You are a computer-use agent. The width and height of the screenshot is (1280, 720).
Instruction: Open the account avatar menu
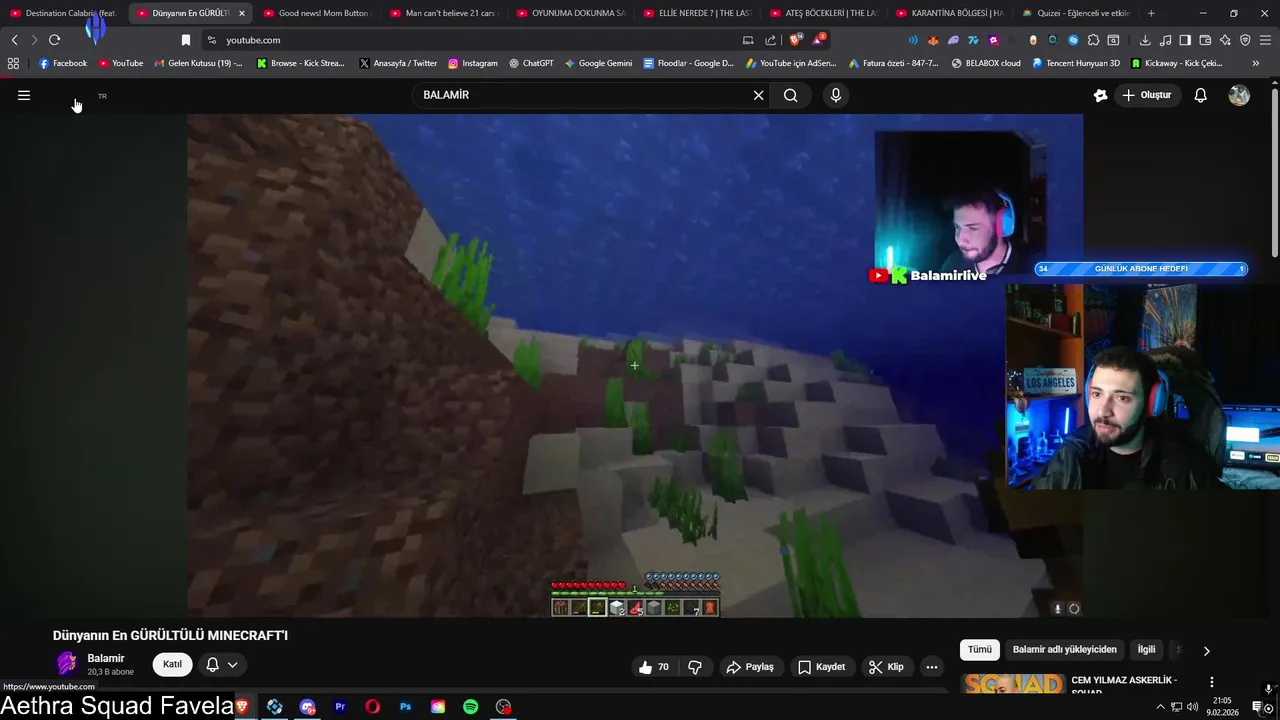[1239, 95]
